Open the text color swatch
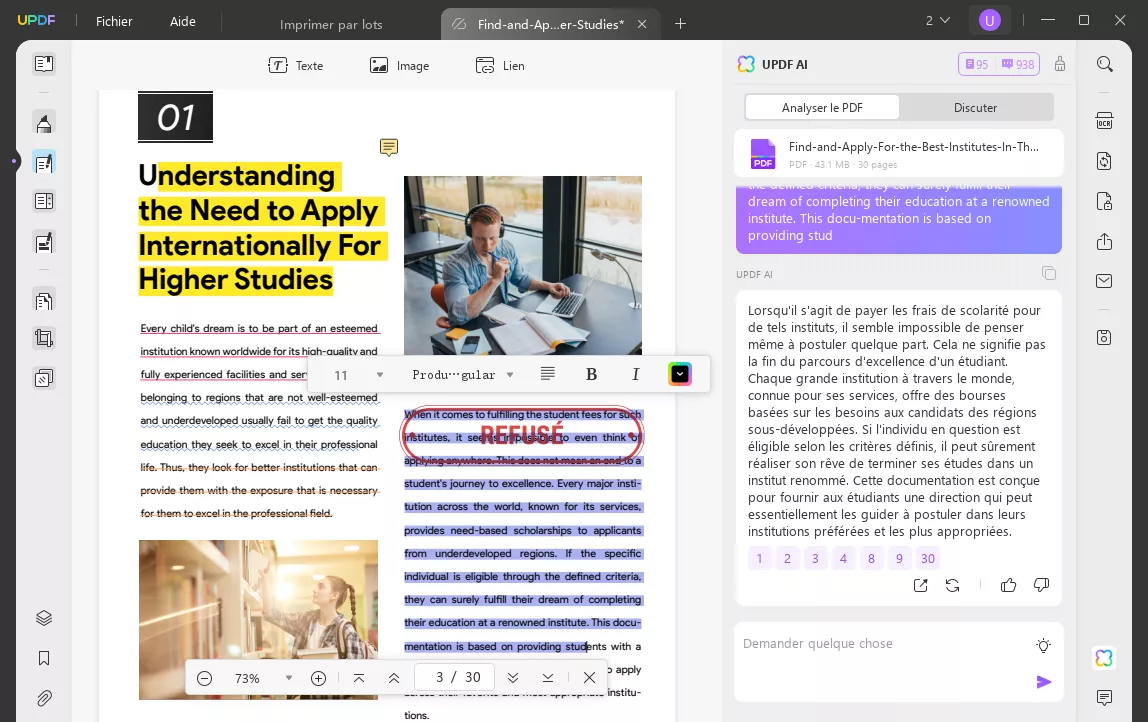 (x=680, y=374)
